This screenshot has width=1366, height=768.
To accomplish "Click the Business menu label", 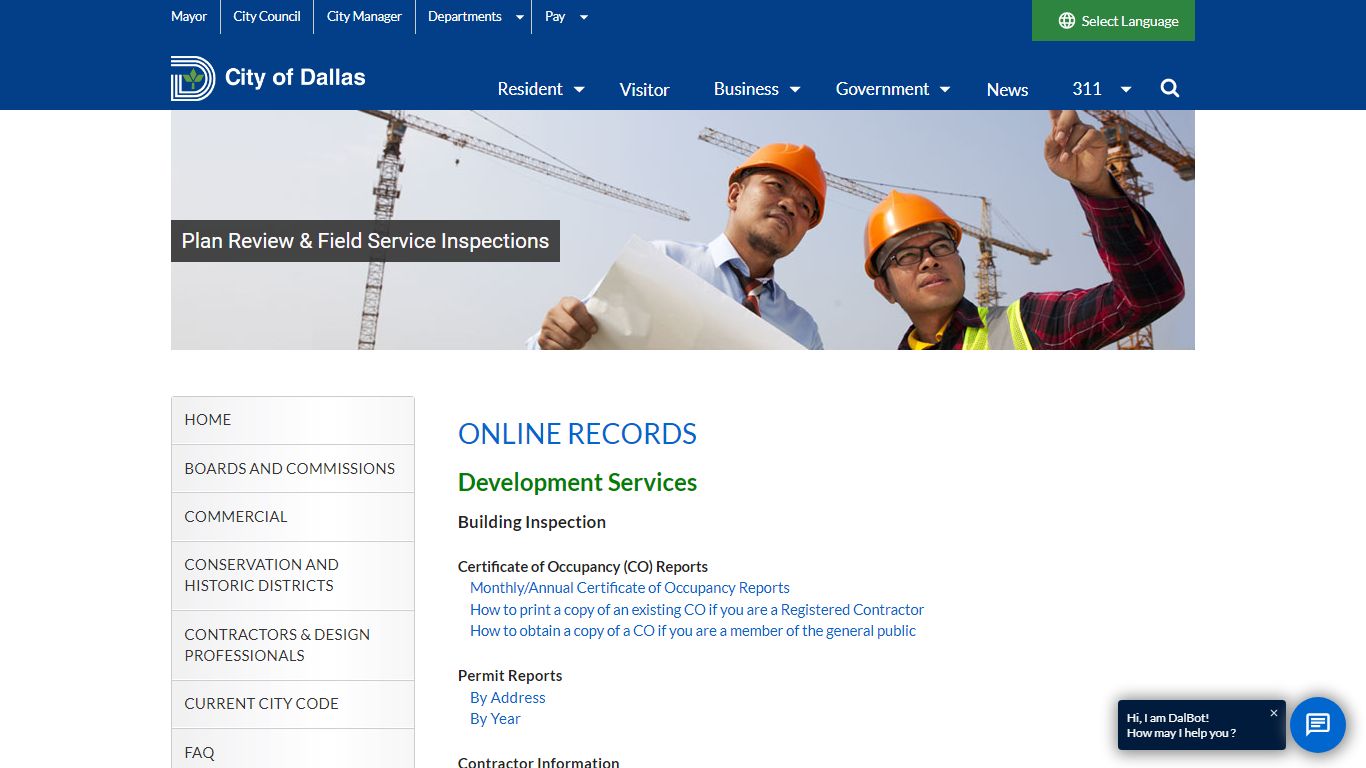I will [x=746, y=89].
